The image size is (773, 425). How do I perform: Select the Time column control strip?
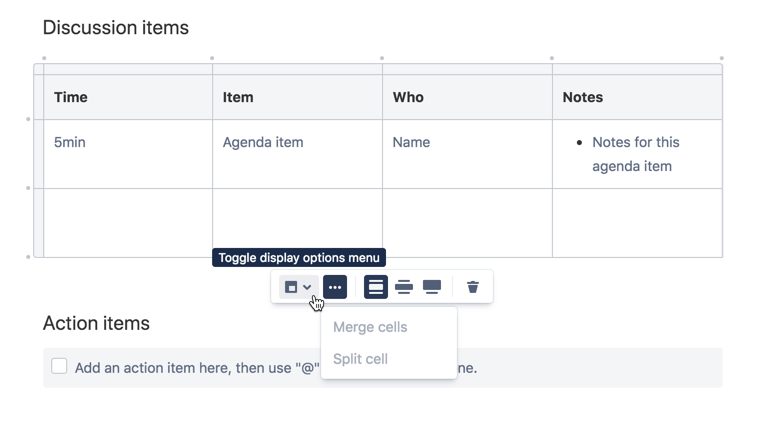128,69
